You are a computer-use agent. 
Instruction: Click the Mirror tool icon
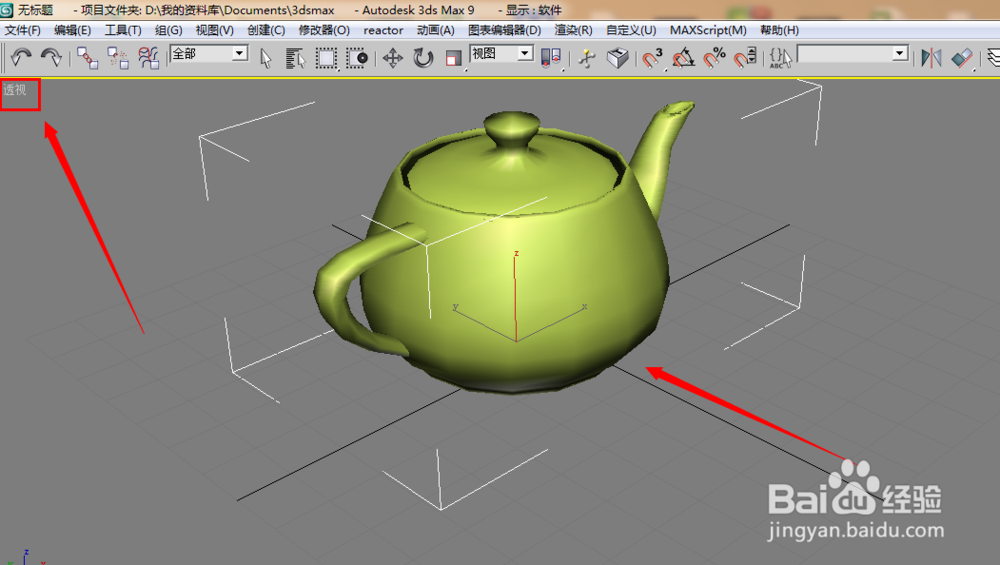click(931, 58)
